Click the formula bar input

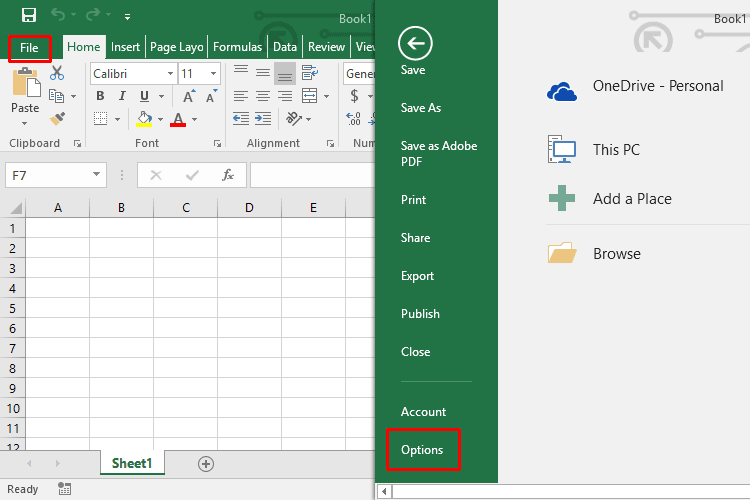pos(312,175)
